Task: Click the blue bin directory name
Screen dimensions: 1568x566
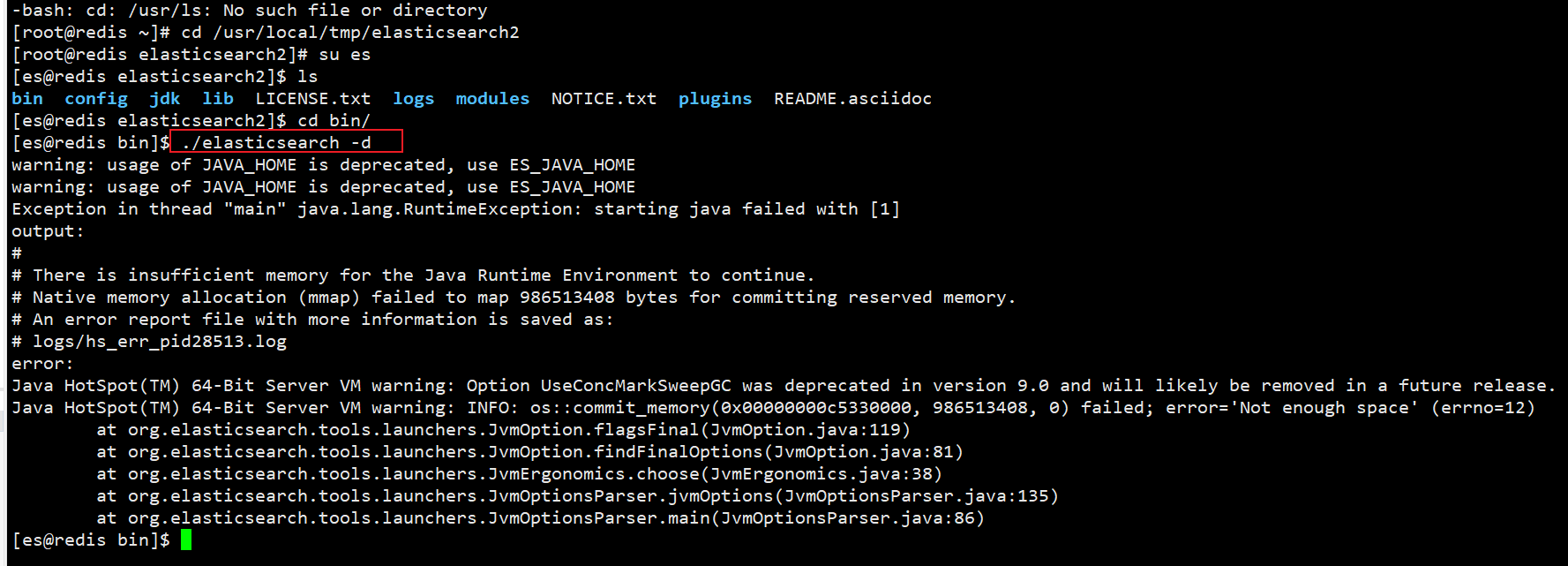Action: (27, 98)
